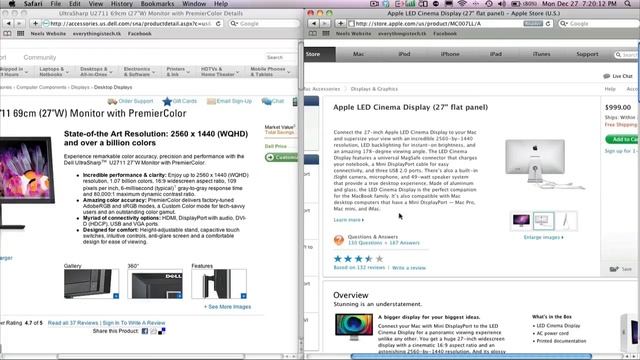Open the Window menu
This screenshot has width=640, height=360.
coord(194,4)
